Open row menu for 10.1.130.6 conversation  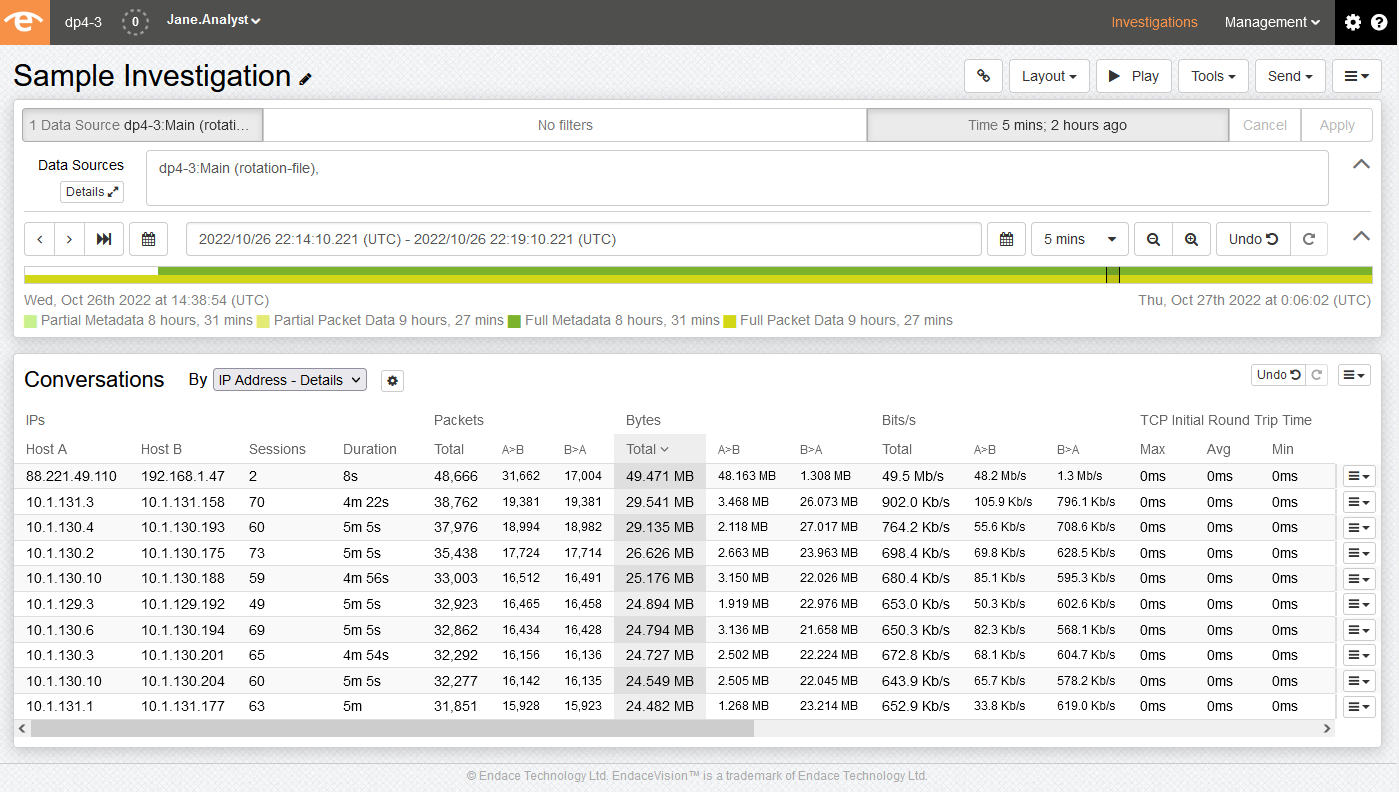[x=1359, y=630]
